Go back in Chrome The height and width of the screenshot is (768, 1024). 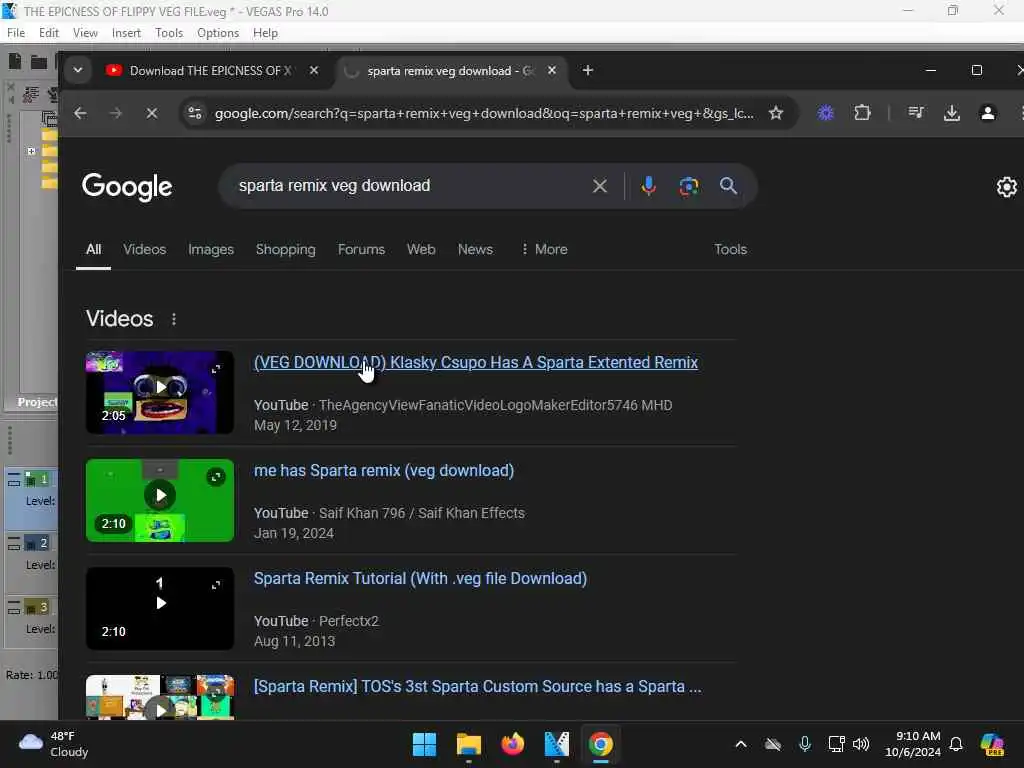pyautogui.click(x=80, y=113)
